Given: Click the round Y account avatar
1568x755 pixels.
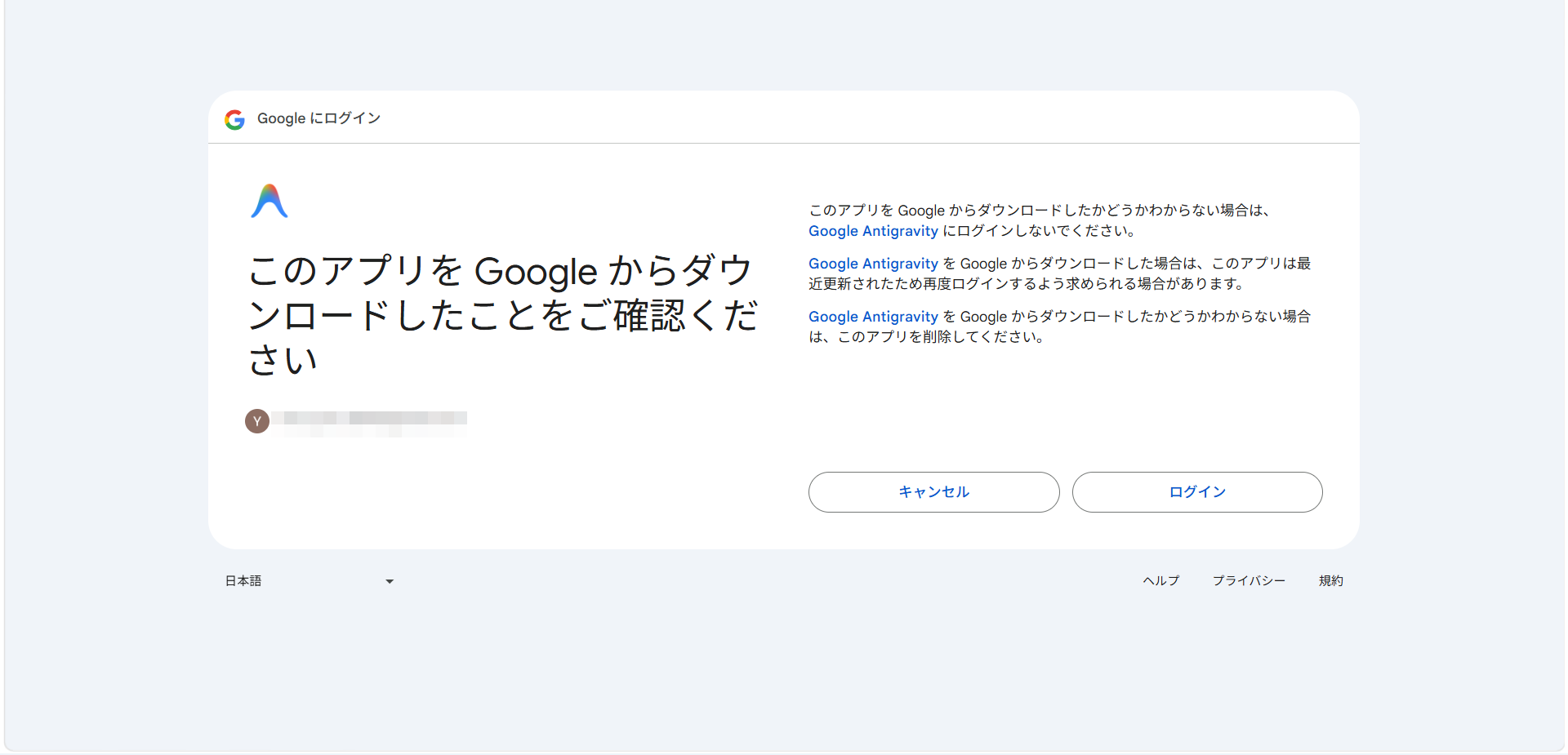Looking at the screenshot, I should (x=257, y=421).
